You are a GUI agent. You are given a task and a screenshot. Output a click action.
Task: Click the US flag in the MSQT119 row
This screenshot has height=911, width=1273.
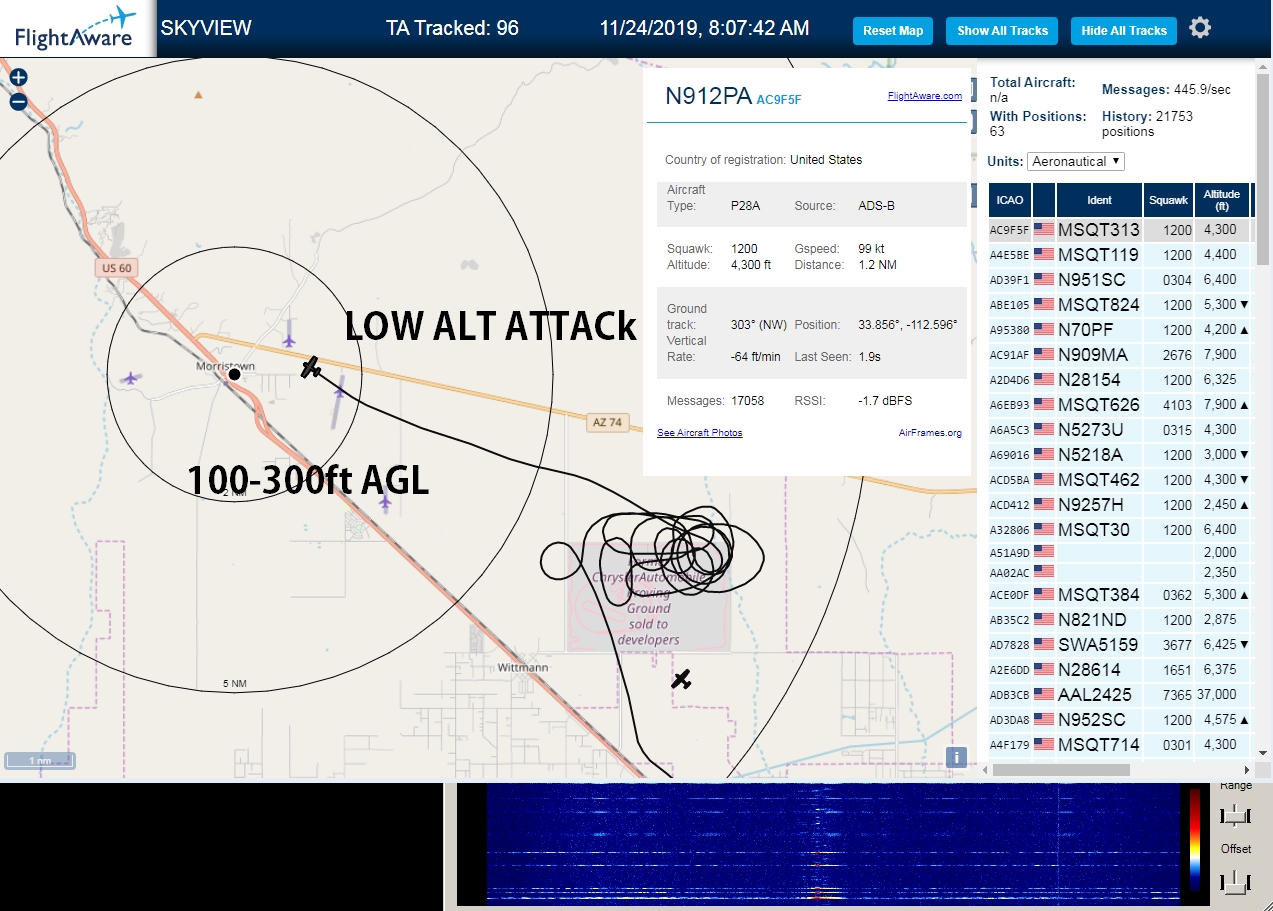(1044, 255)
